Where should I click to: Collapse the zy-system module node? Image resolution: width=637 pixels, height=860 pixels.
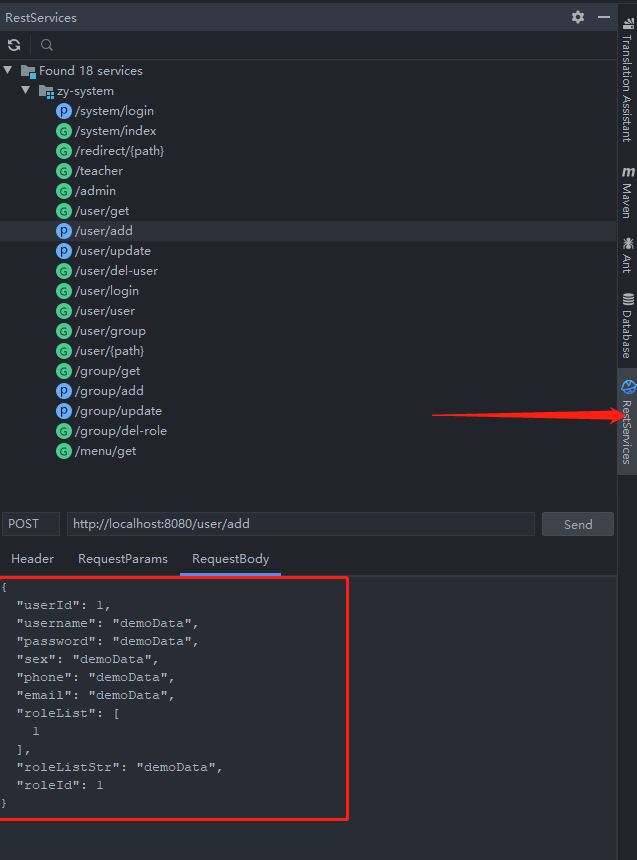click(26, 90)
